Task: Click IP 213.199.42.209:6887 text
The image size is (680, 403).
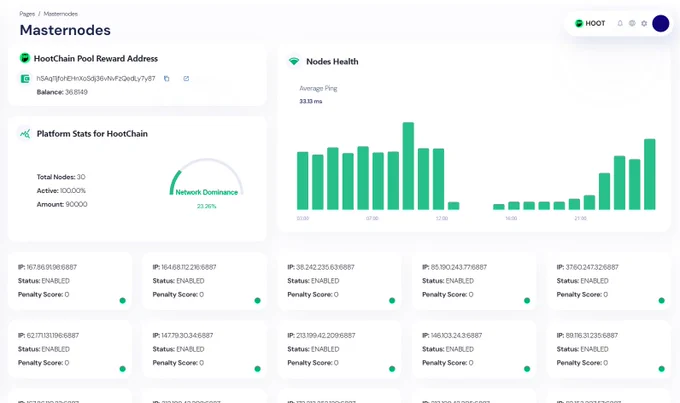Action: click(326, 335)
